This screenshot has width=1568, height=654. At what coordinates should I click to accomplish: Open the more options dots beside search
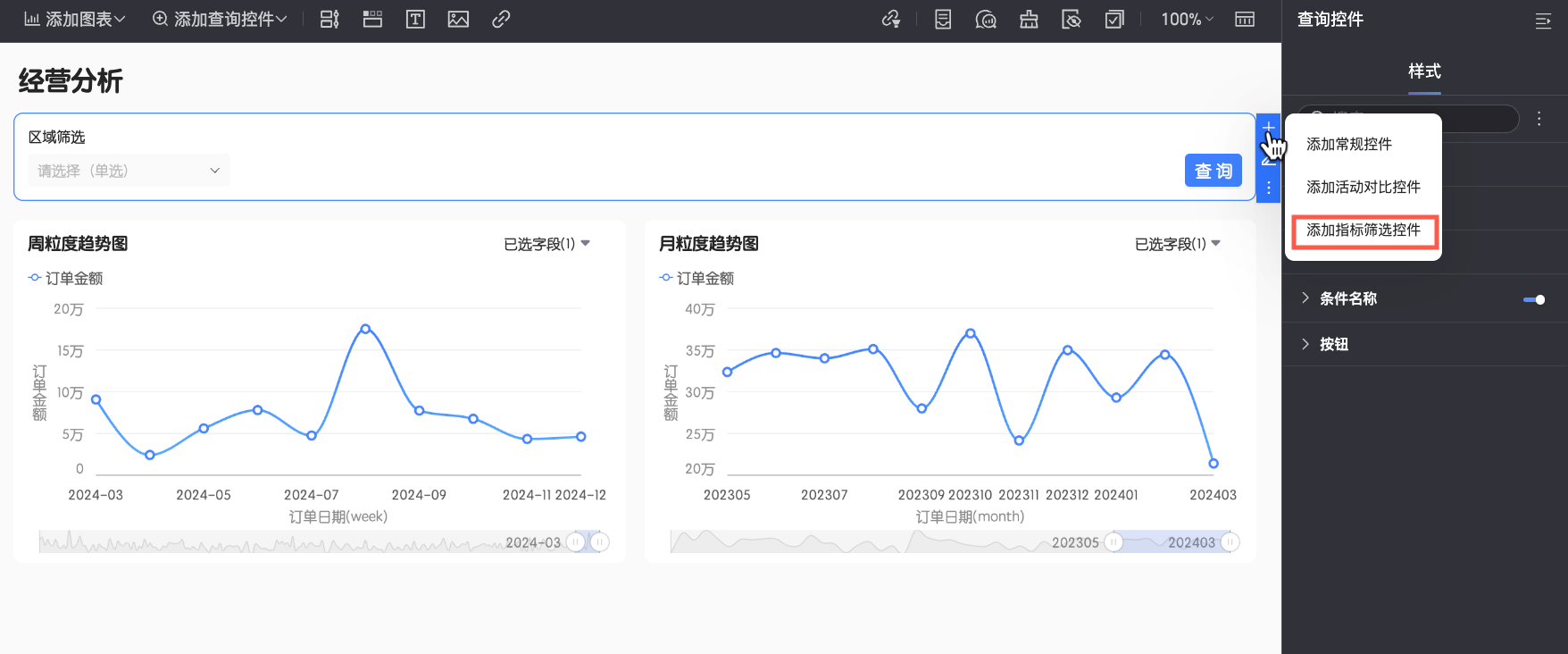(x=1539, y=119)
